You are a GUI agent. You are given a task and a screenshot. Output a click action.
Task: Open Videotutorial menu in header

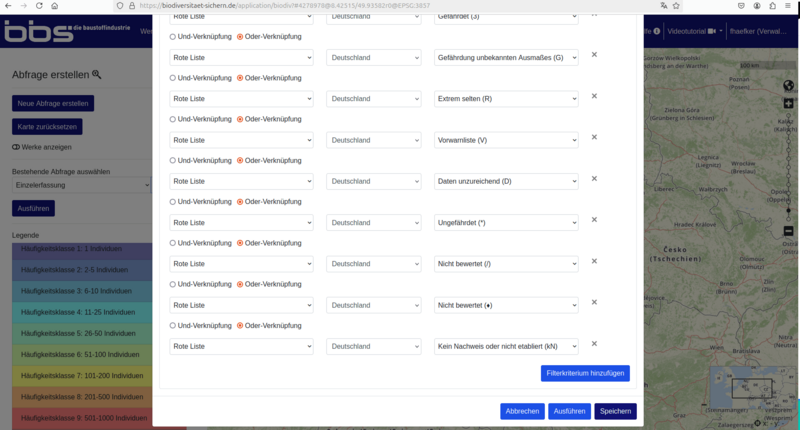pyautogui.click(x=695, y=31)
